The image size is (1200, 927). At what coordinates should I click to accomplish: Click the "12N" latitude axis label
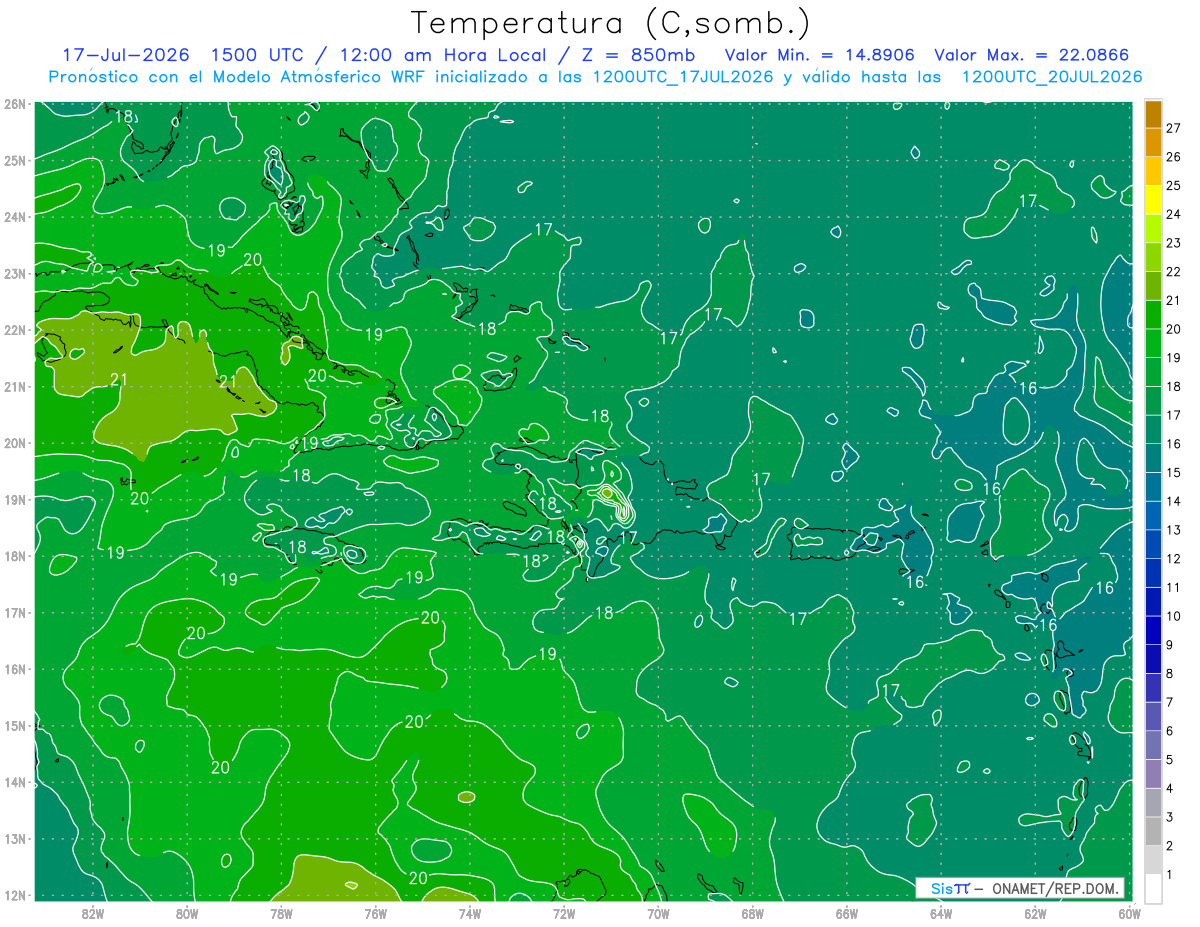click(14, 895)
